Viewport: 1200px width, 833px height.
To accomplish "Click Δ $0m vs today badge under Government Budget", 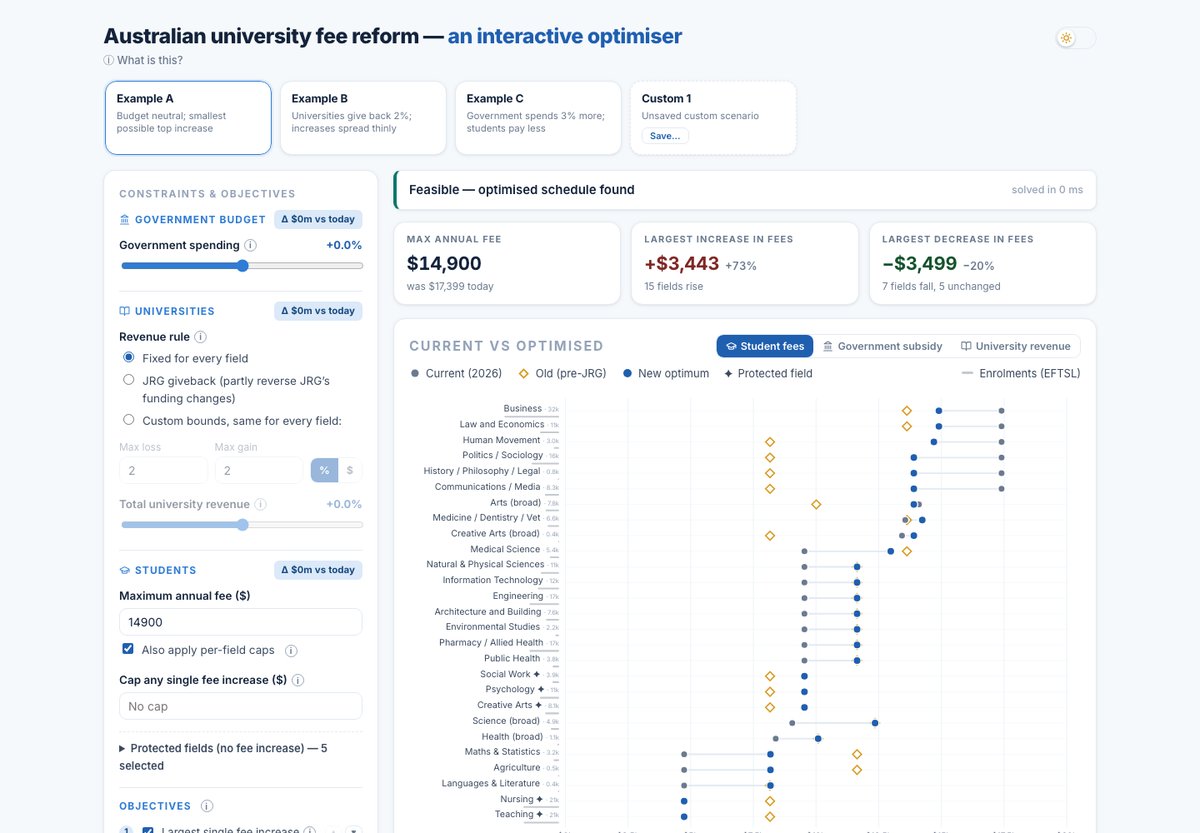I will point(318,220).
